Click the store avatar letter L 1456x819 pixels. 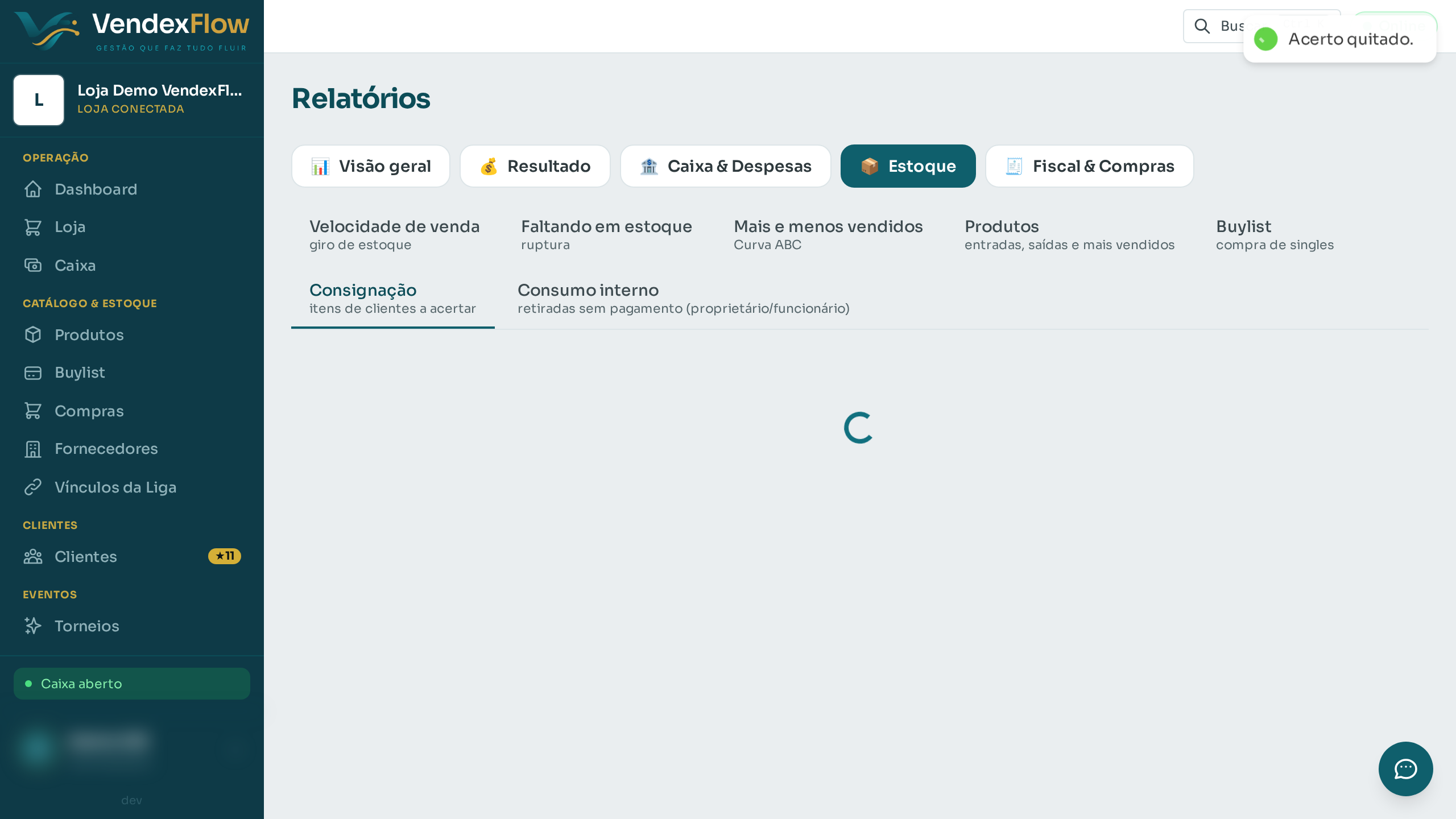pos(39,100)
